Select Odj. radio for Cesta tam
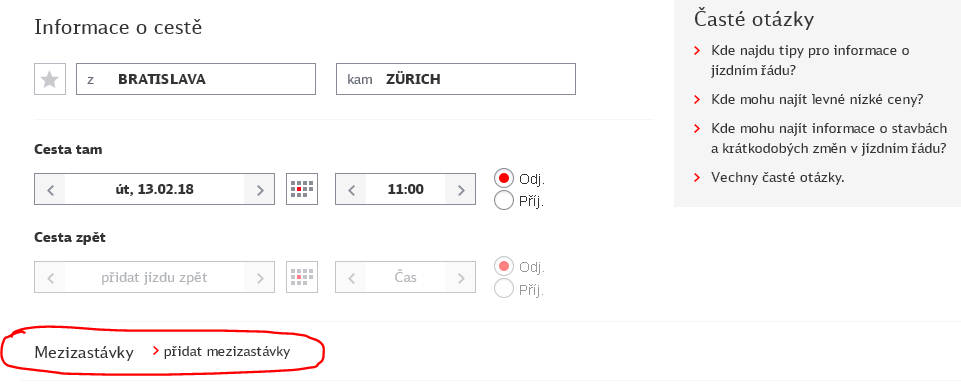This screenshot has height=389, width=961. 504,178
